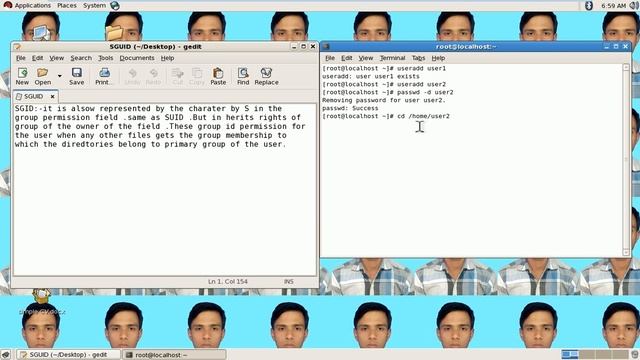
Task: Click the Redo toolbar icon
Action: click(x=153, y=76)
